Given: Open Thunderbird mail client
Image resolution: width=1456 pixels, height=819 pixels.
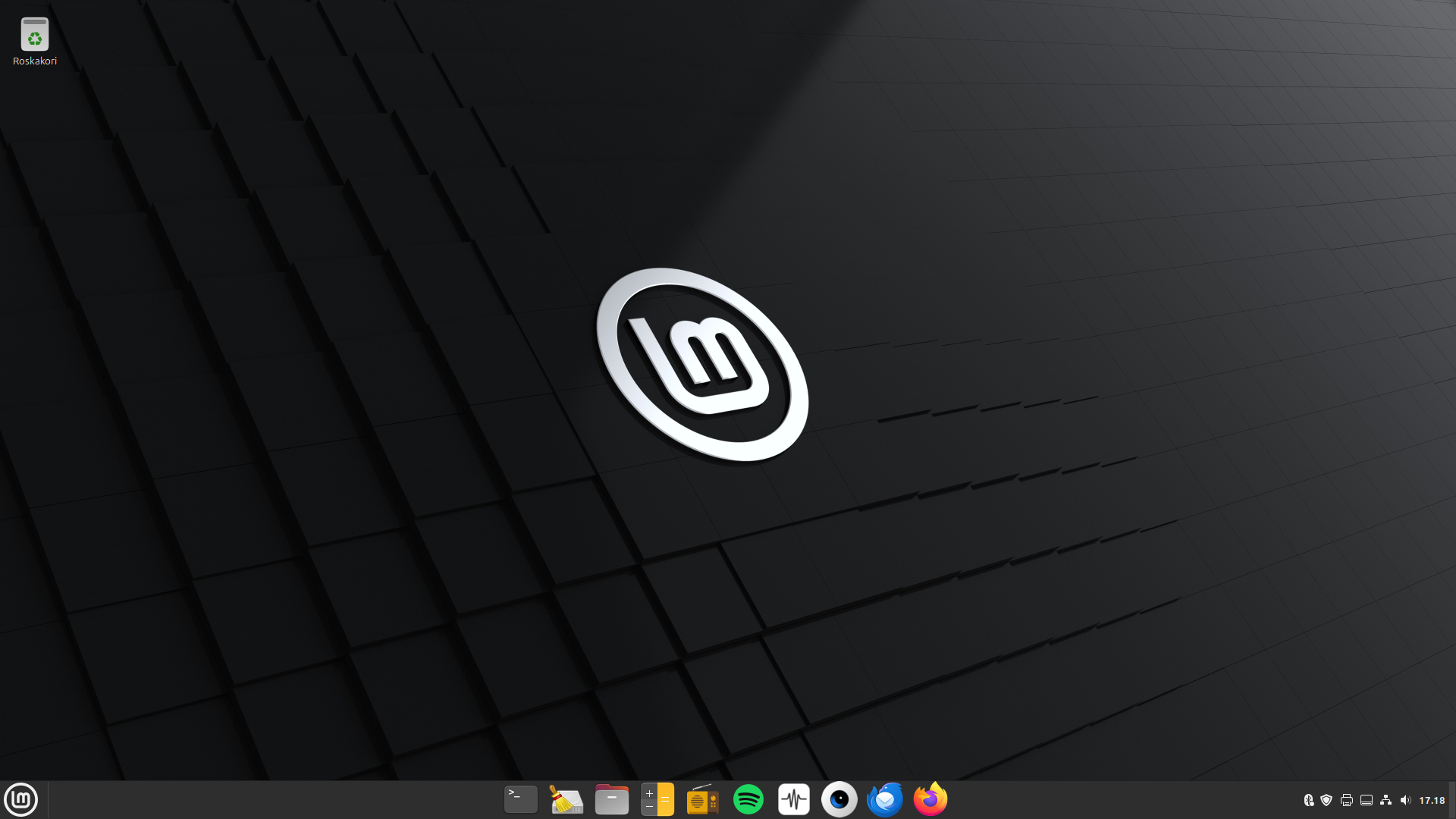Looking at the screenshot, I should [885, 799].
